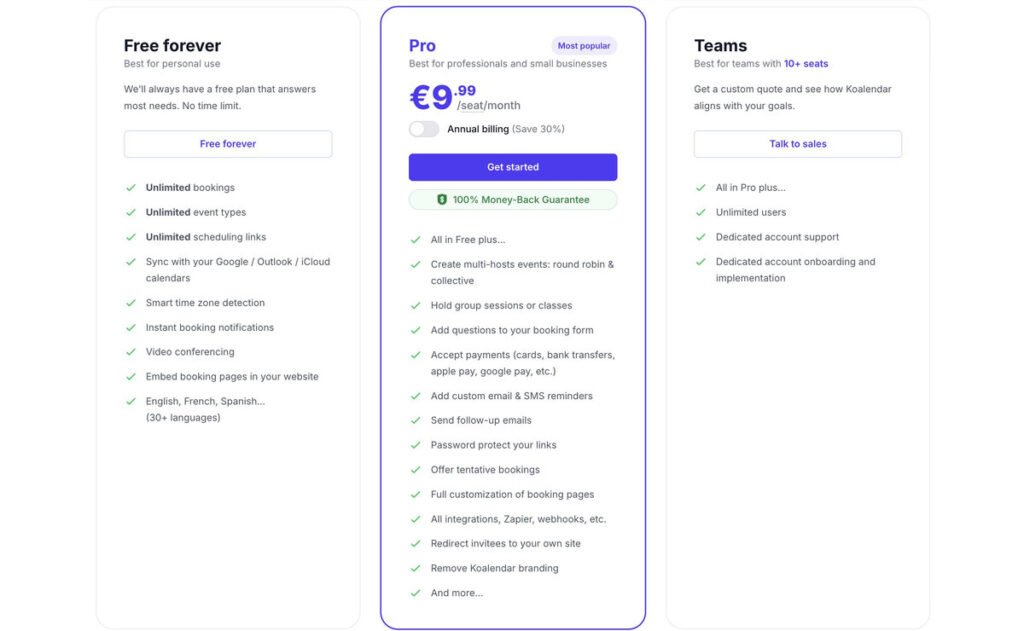Click the shield icon on Money-Back Guarantee
Viewport: 1024px width, 631px height.
[x=442, y=200]
